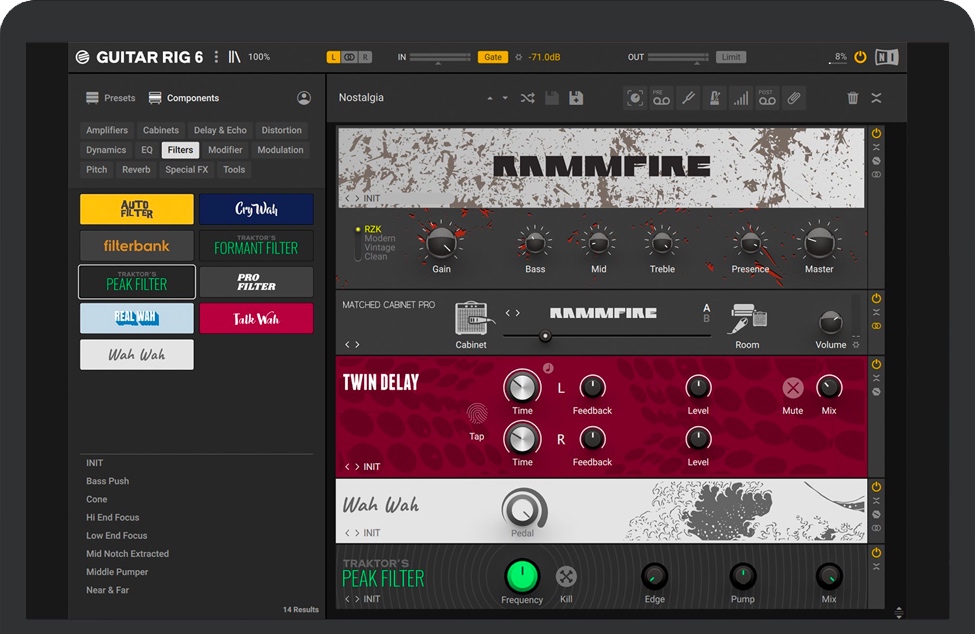975x634 pixels.
Task: Choose the Bass Push preset
Action: (x=107, y=481)
